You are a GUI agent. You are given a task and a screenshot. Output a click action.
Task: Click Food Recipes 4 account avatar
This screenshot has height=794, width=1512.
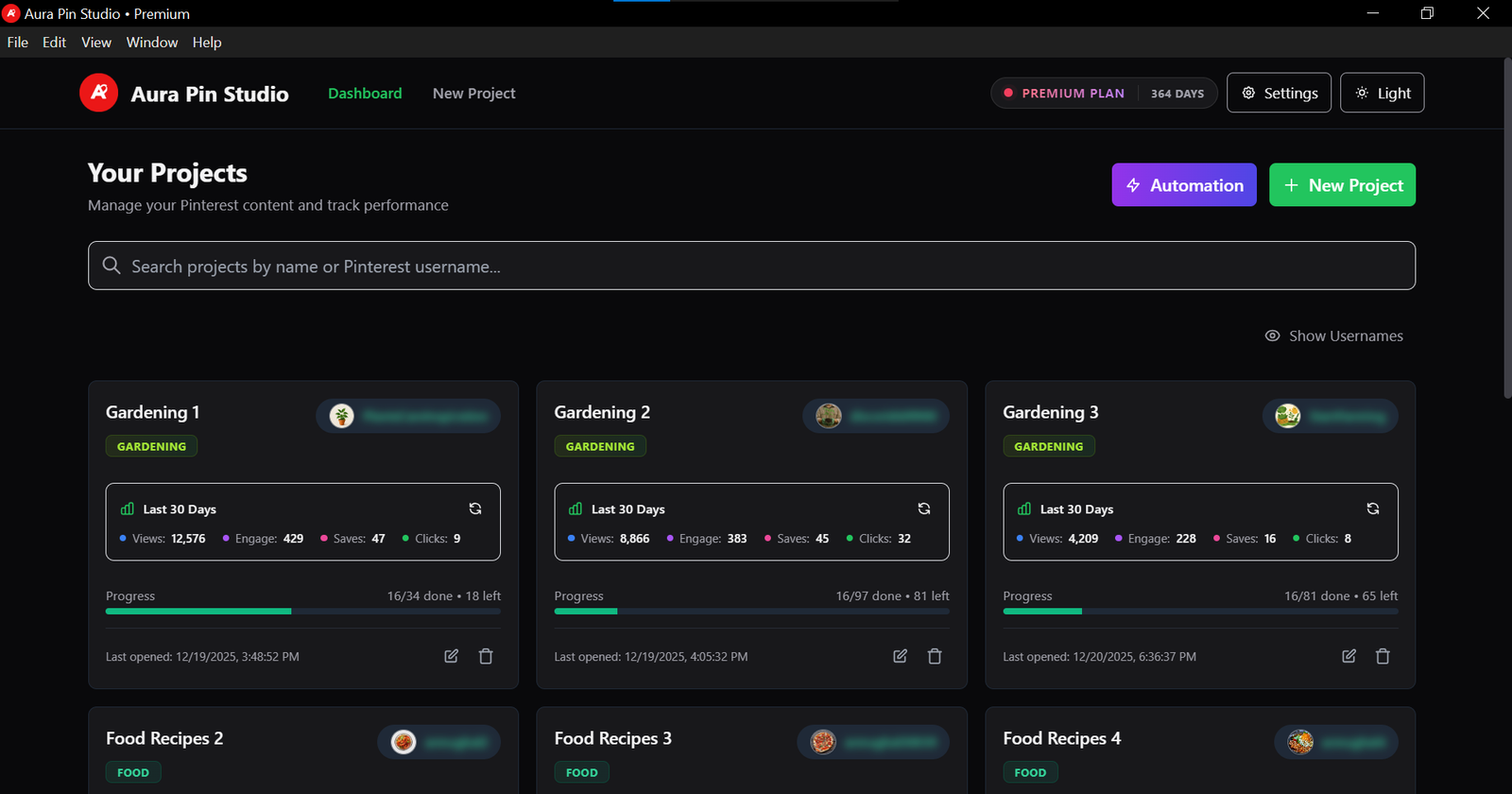(x=1300, y=742)
